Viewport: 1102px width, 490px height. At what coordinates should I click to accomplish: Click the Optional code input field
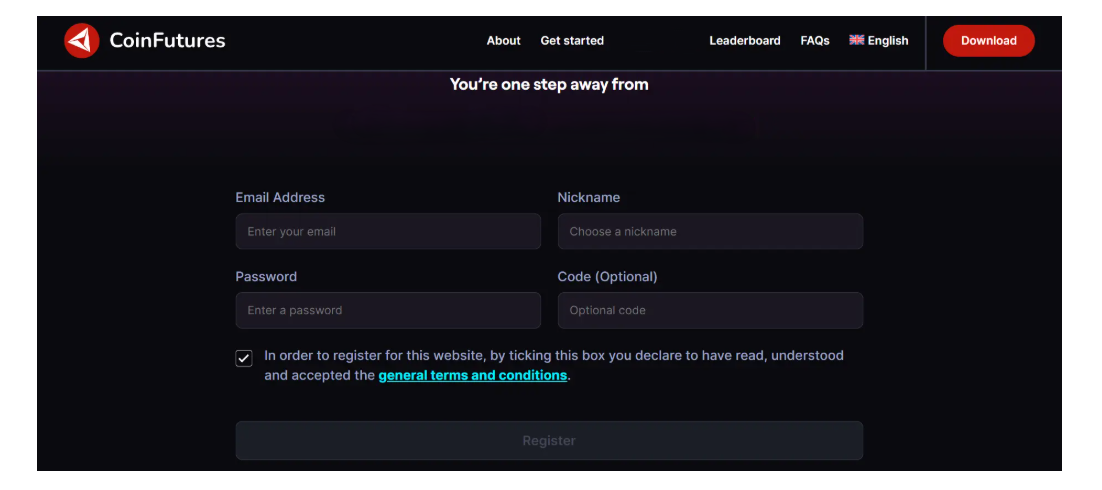(x=710, y=310)
